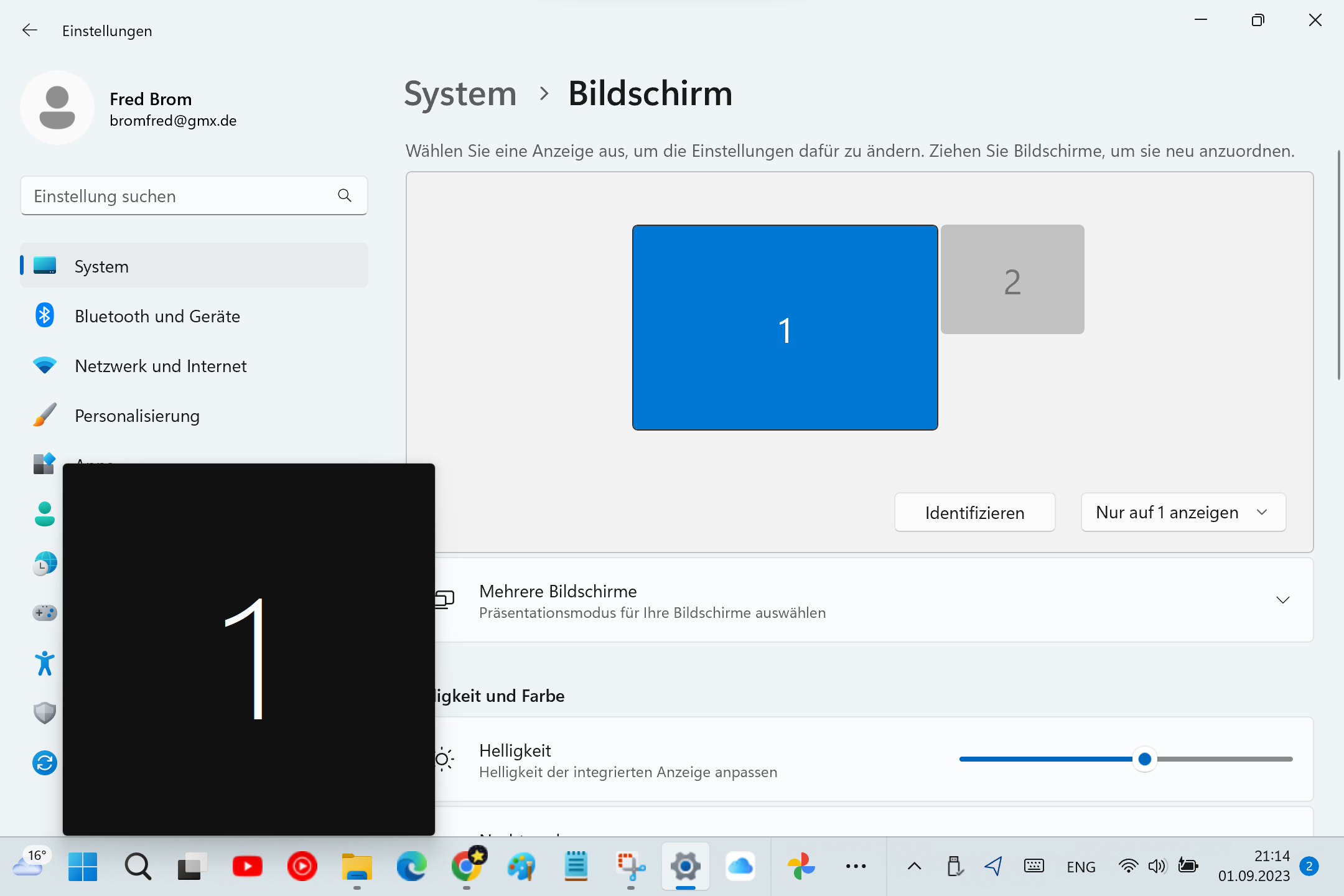Select Bluetooth und Geräte menu item
Viewport: 1344px width, 896px height.
tap(157, 316)
